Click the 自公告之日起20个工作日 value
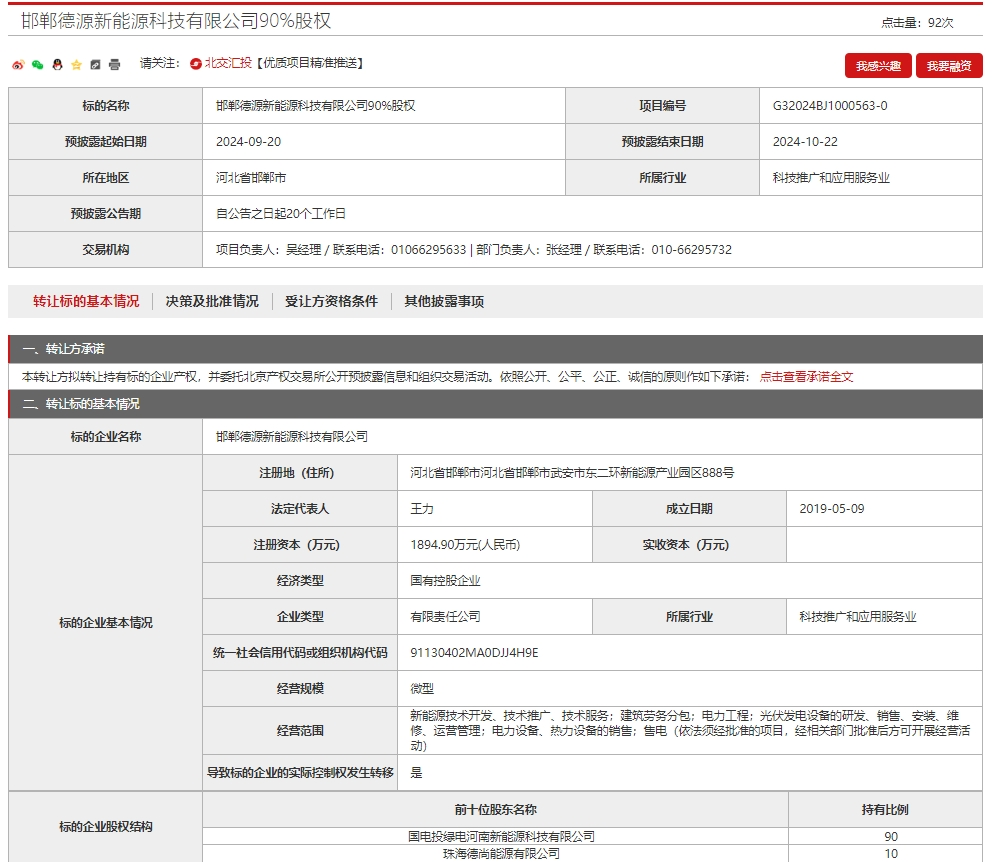 click(280, 213)
